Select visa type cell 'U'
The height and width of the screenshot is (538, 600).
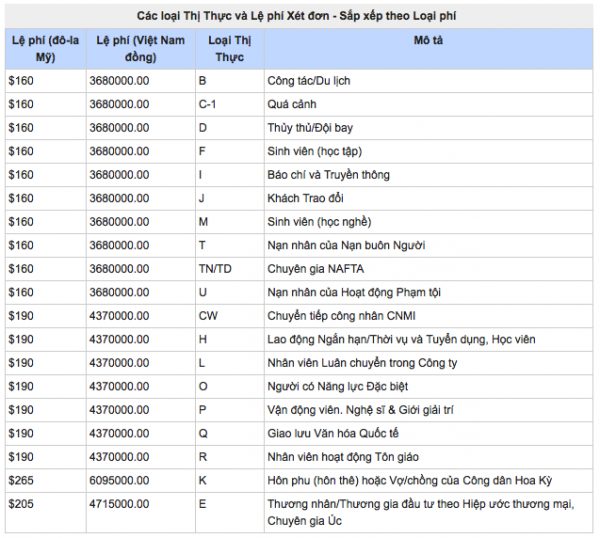[x=230, y=292]
